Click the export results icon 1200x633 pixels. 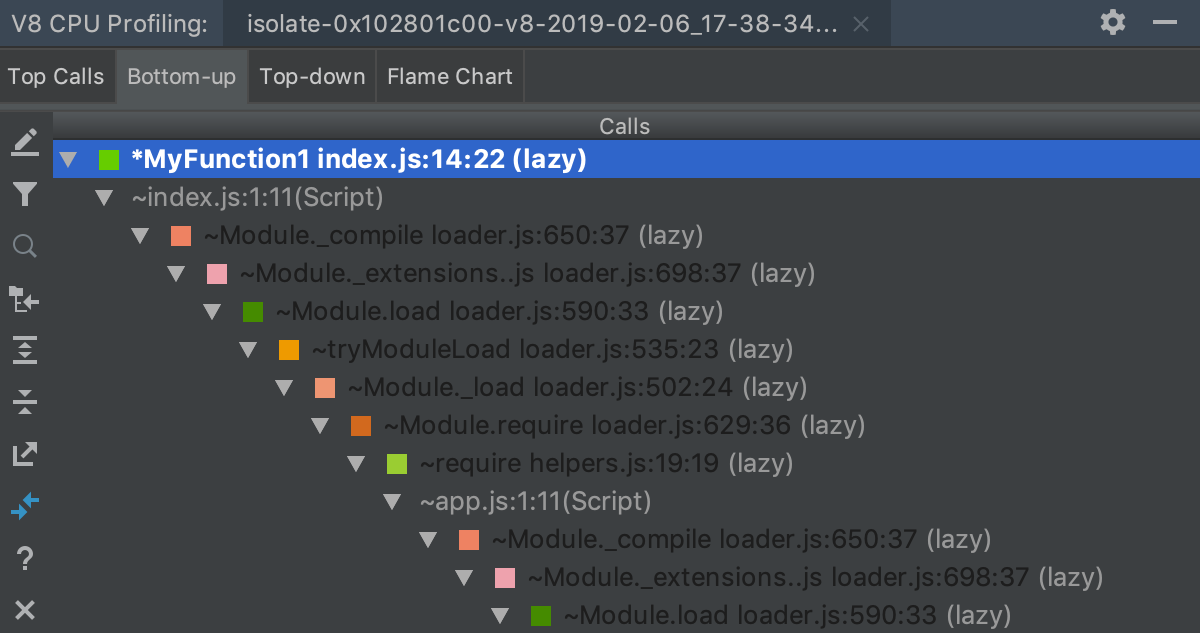coord(25,455)
